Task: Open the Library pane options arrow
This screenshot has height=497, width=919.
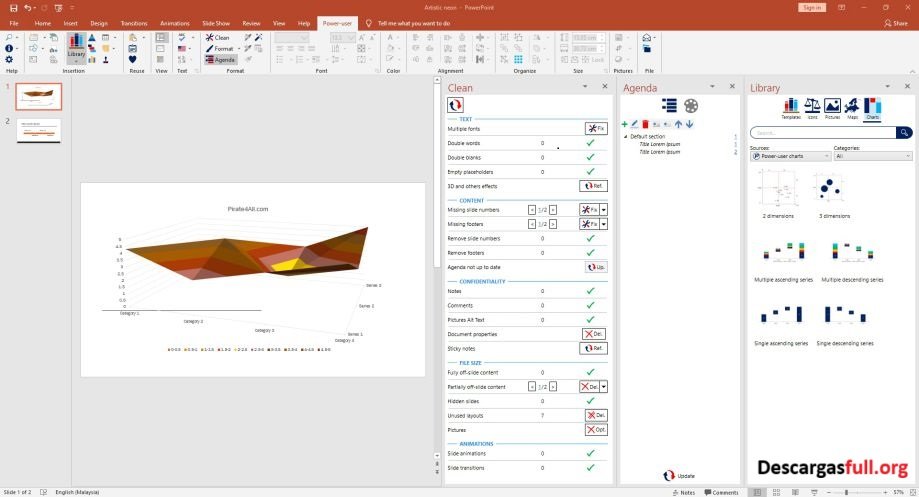Action: 887,86
